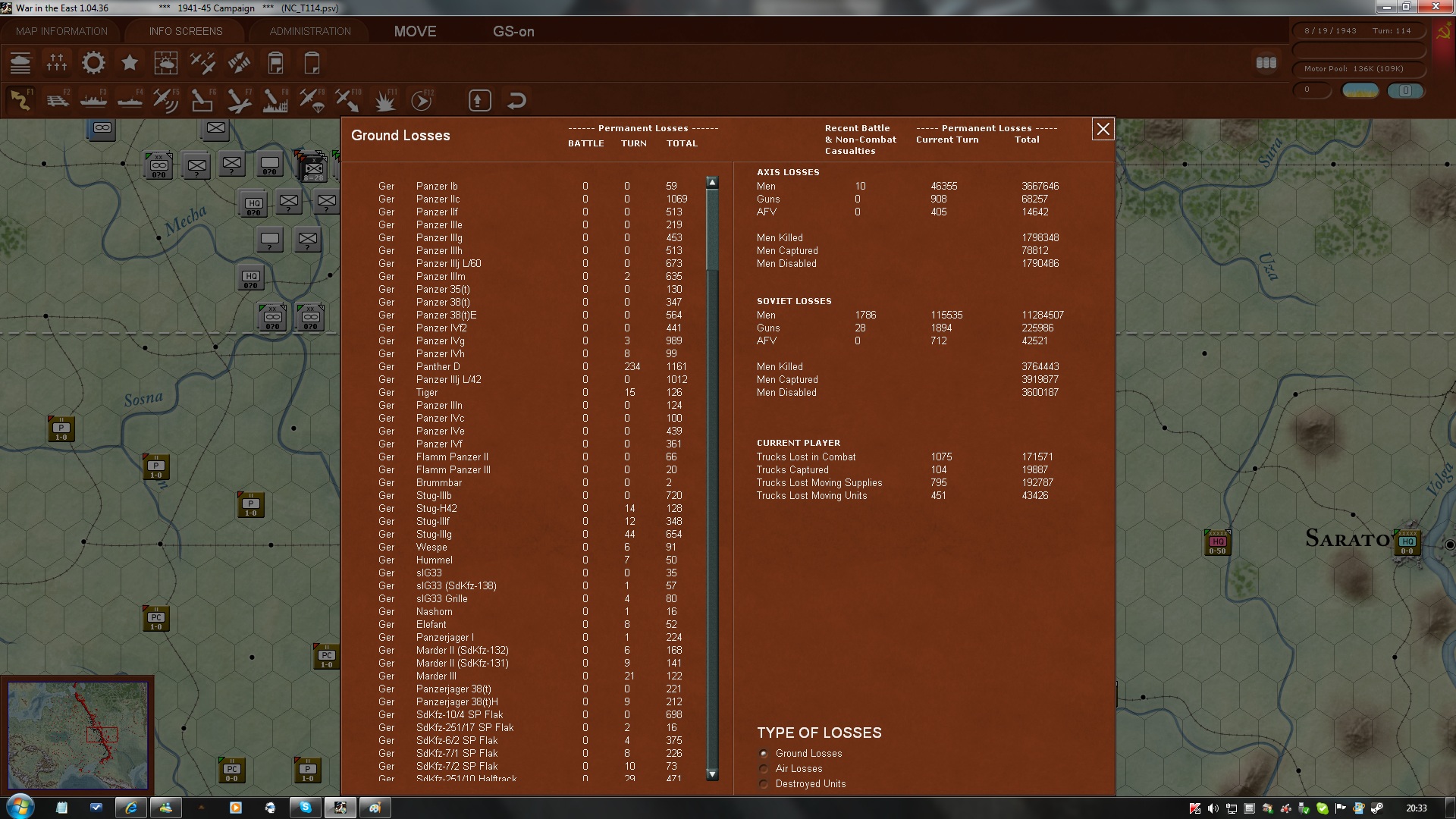Click the losses list scrollbar thumb
Image resolution: width=1456 pixels, height=819 pixels.
[712, 228]
